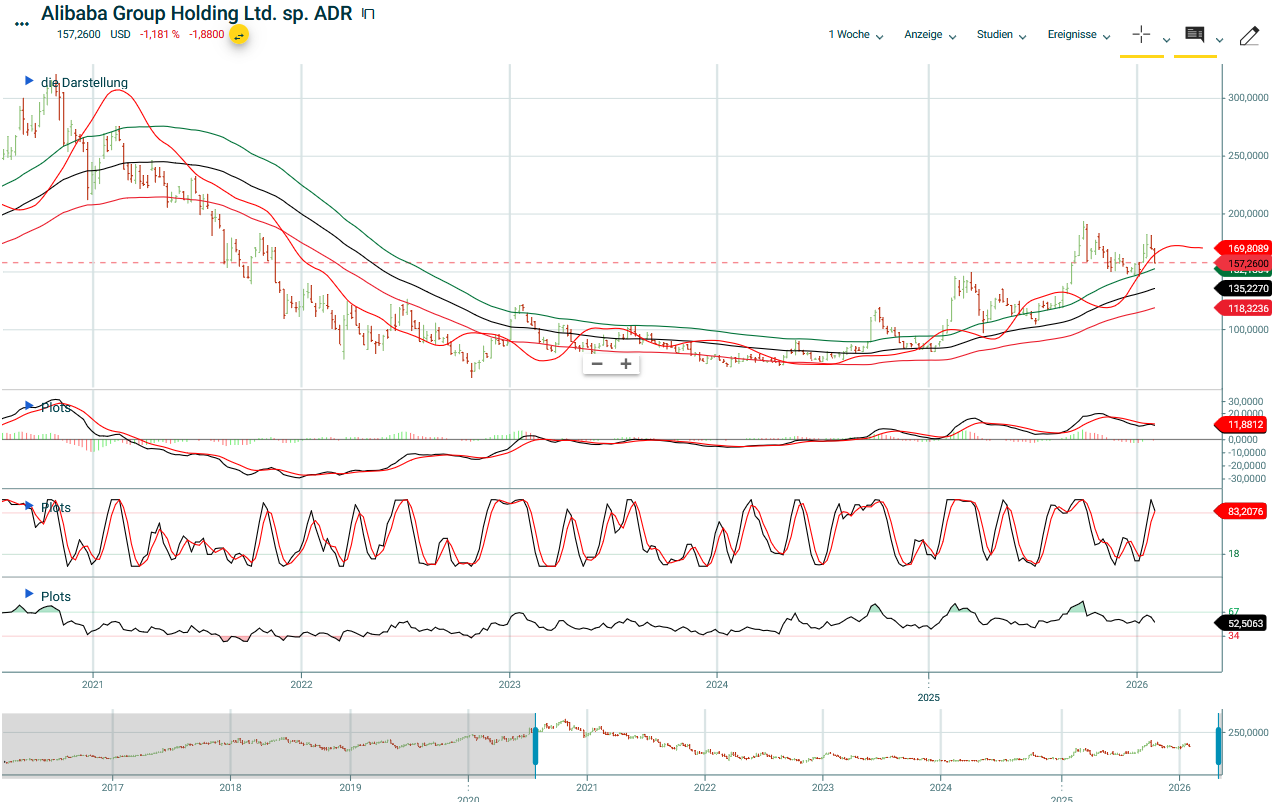This screenshot has height=802, width=1279.
Task: Toggle the annotation note tool
Action: tap(1194, 34)
